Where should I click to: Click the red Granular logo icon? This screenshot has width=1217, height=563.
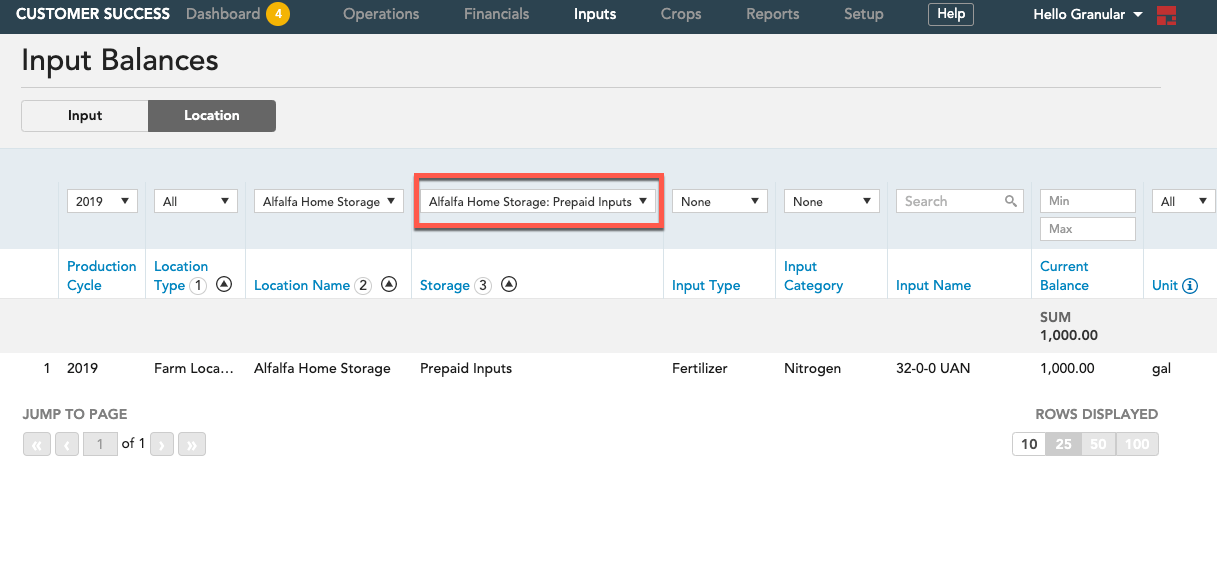pos(1166,15)
